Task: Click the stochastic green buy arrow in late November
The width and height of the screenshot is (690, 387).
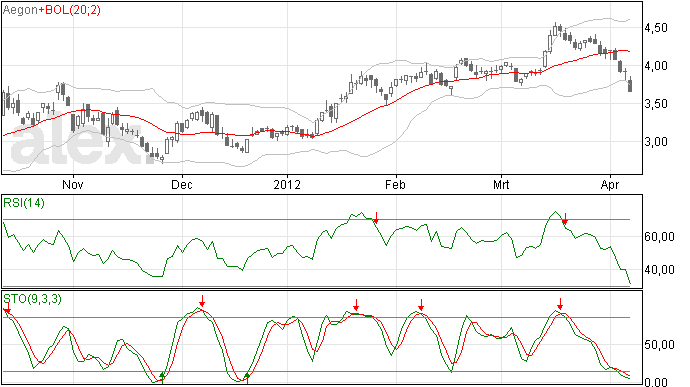Action: click(x=162, y=377)
